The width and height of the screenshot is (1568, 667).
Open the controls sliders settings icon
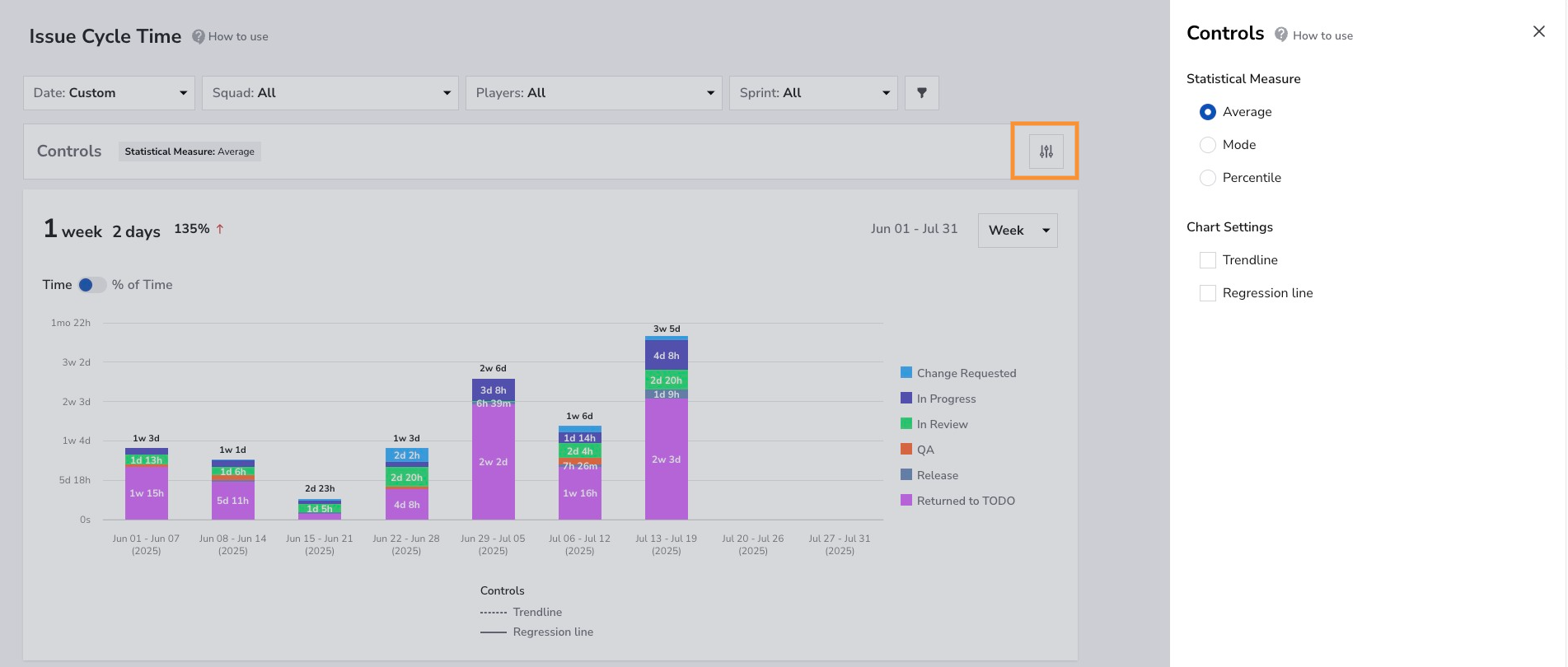point(1046,152)
